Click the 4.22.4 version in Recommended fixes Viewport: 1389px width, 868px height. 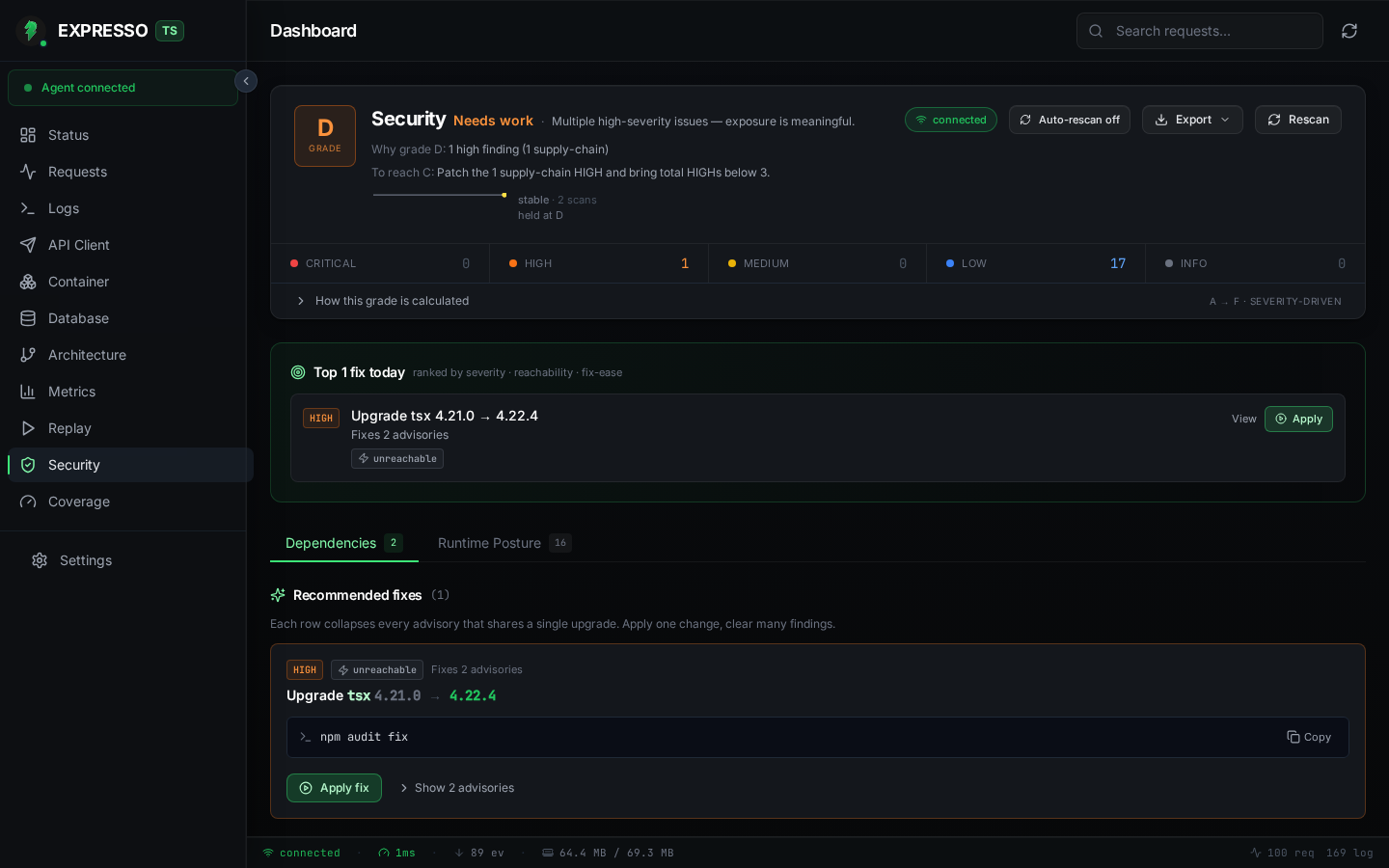tap(473, 695)
